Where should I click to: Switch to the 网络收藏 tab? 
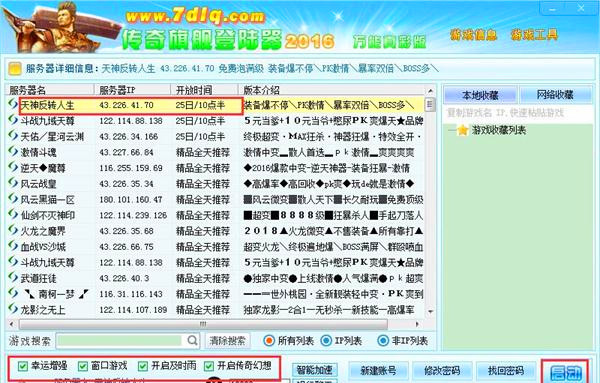tap(555, 95)
